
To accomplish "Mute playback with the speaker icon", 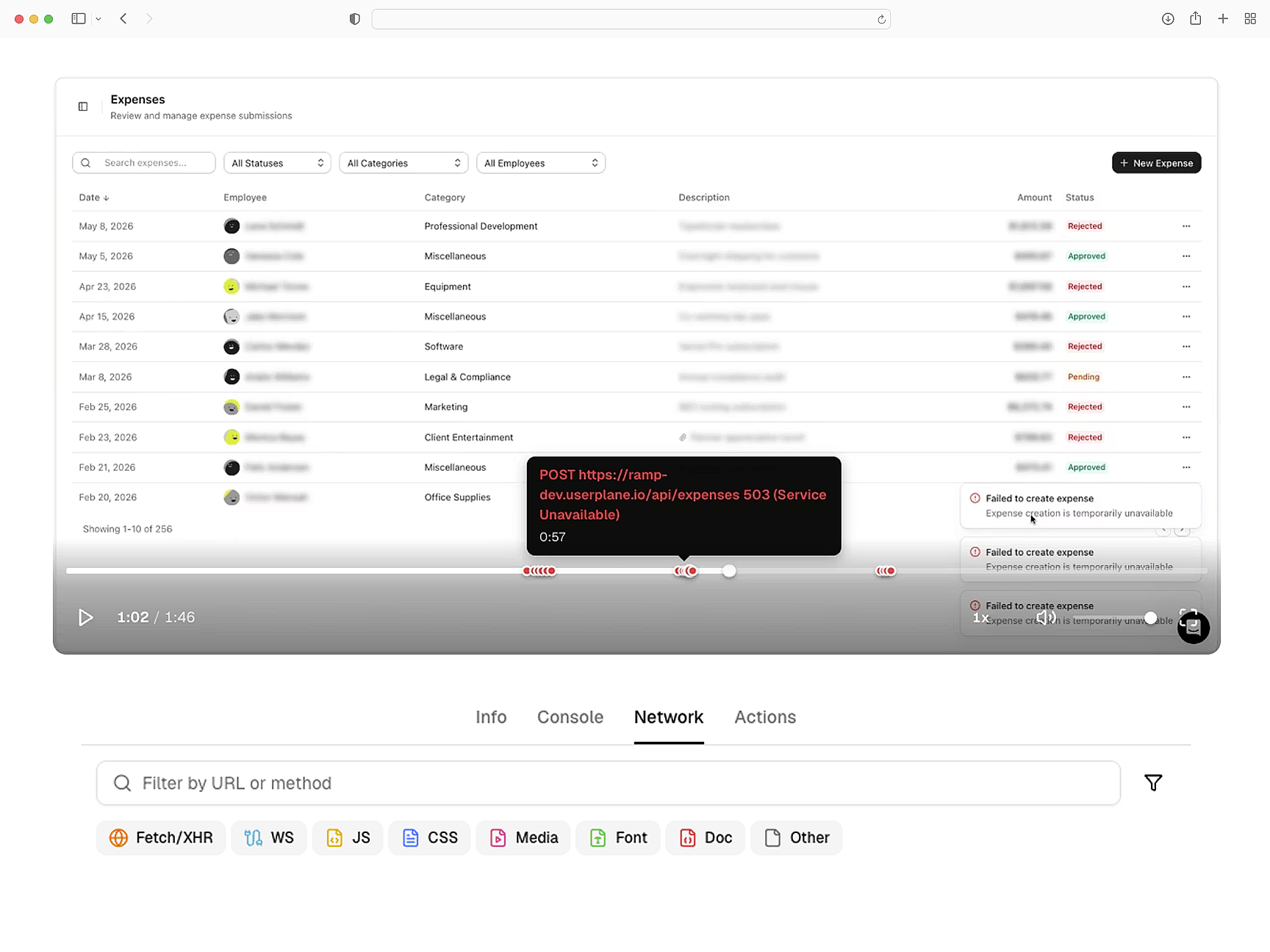I will (x=1046, y=617).
